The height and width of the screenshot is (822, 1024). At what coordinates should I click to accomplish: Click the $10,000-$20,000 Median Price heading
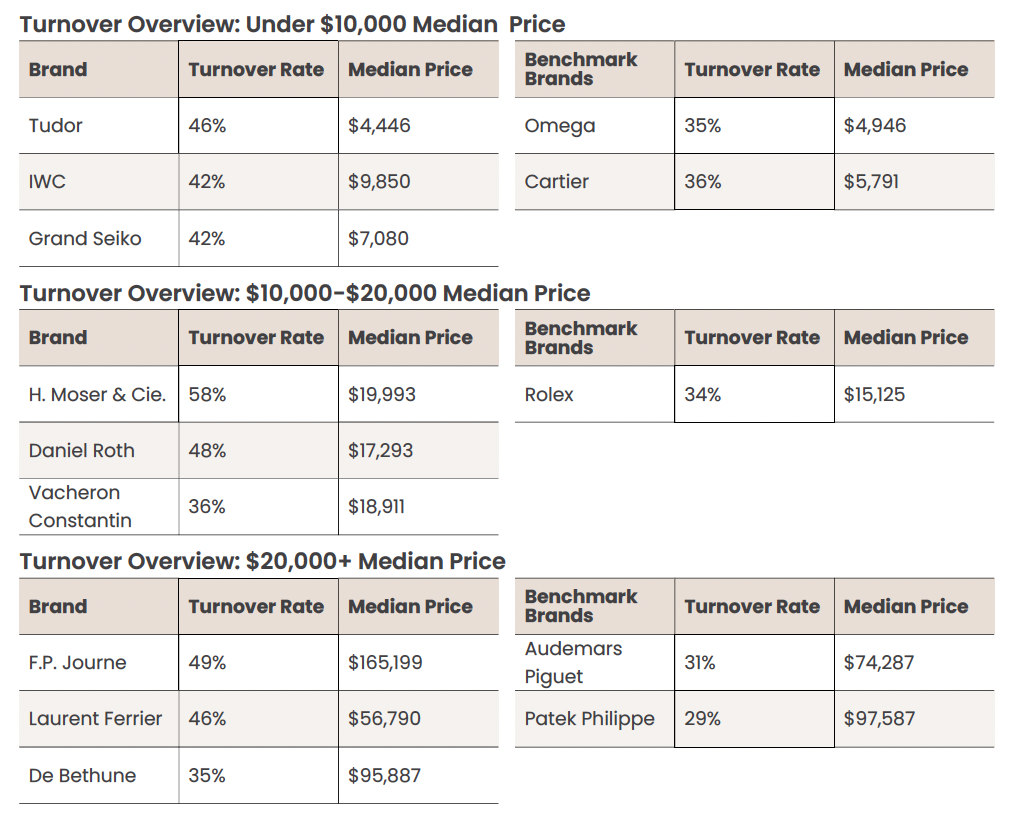click(305, 293)
